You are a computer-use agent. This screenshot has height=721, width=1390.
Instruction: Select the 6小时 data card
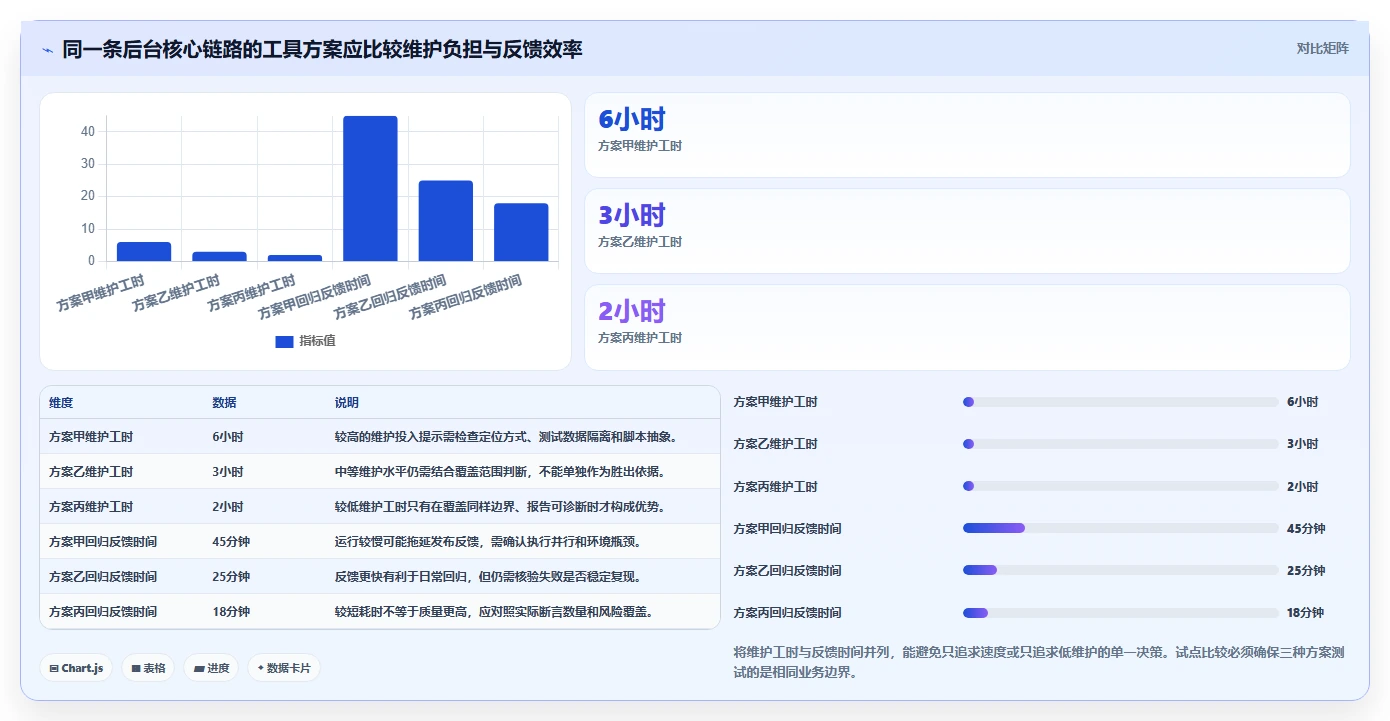tap(967, 135)
